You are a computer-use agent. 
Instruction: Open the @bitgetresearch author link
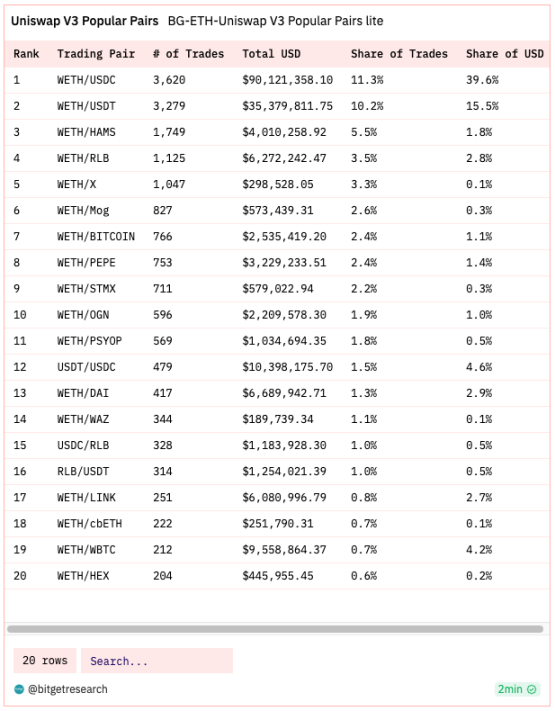[x=68, y=689]
